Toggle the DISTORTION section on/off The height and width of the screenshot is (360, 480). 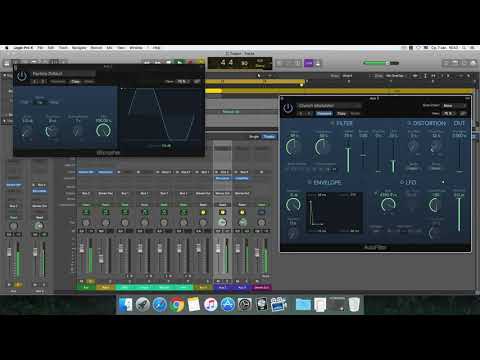coord(409,123)
